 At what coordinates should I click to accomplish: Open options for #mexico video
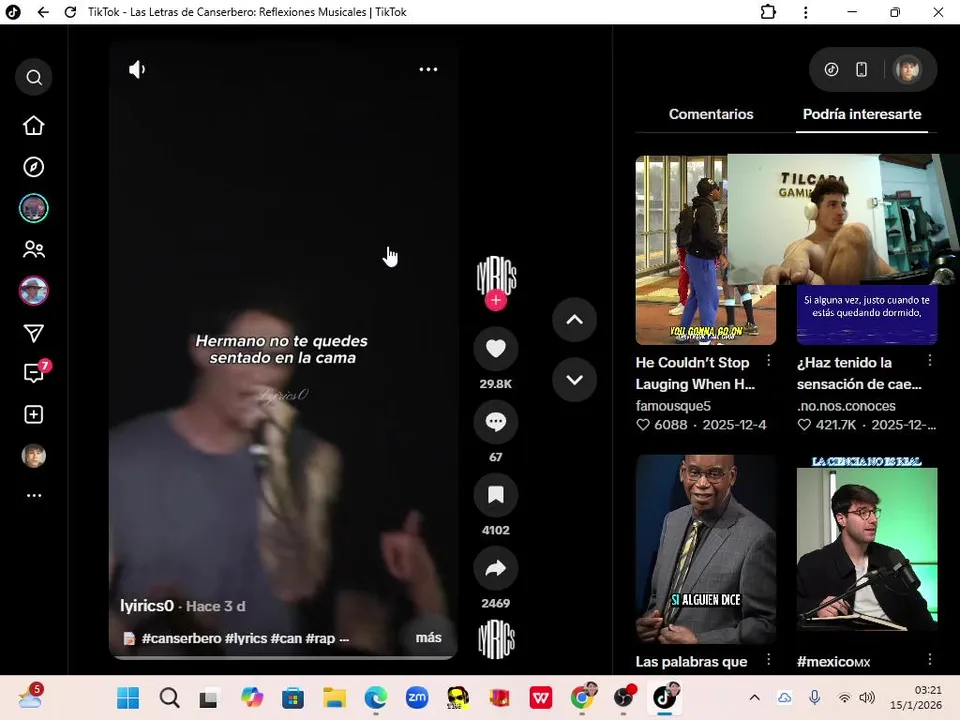click(x=929, y=659)
